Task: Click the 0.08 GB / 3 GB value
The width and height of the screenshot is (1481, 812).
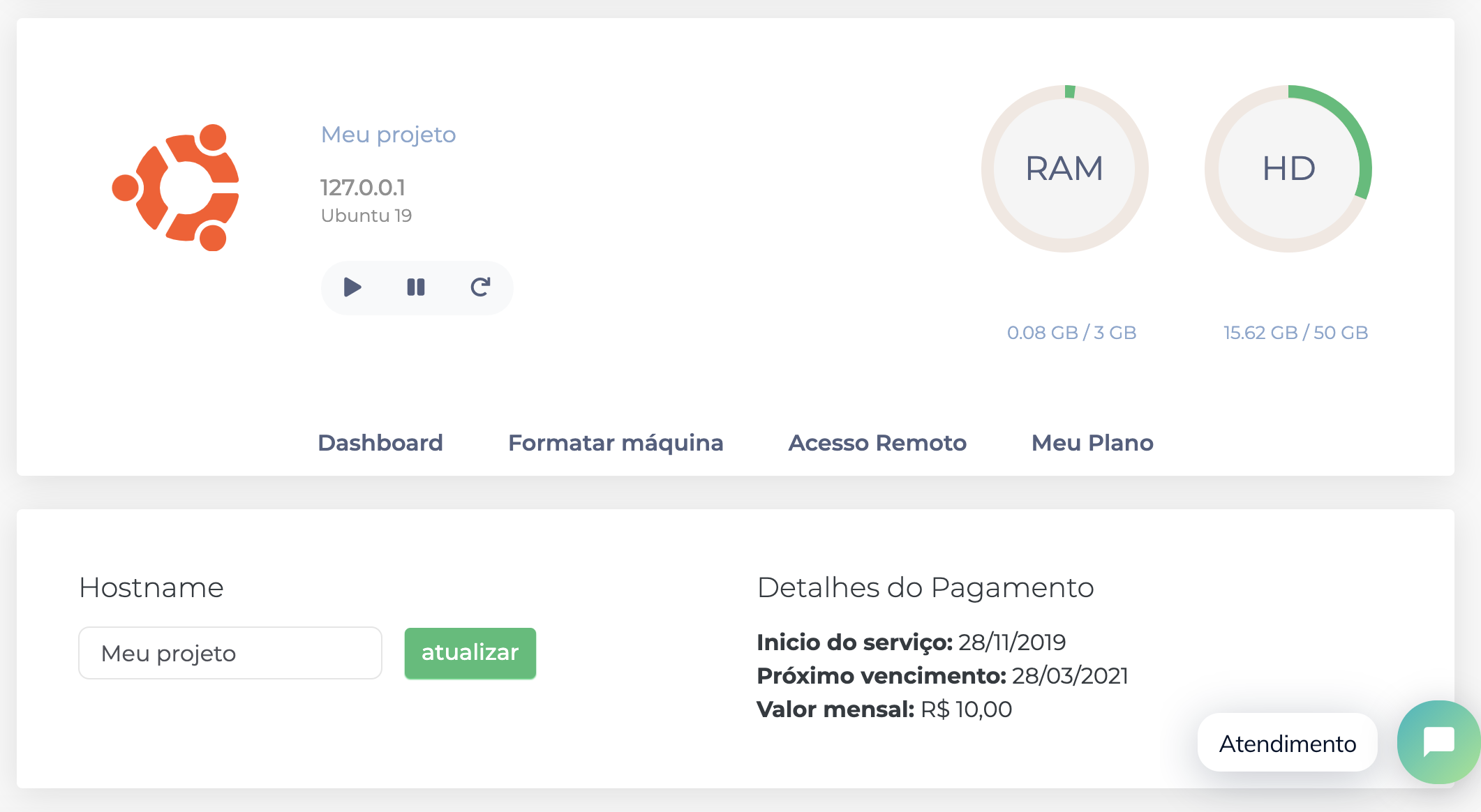Action: tap(1072, 333)
